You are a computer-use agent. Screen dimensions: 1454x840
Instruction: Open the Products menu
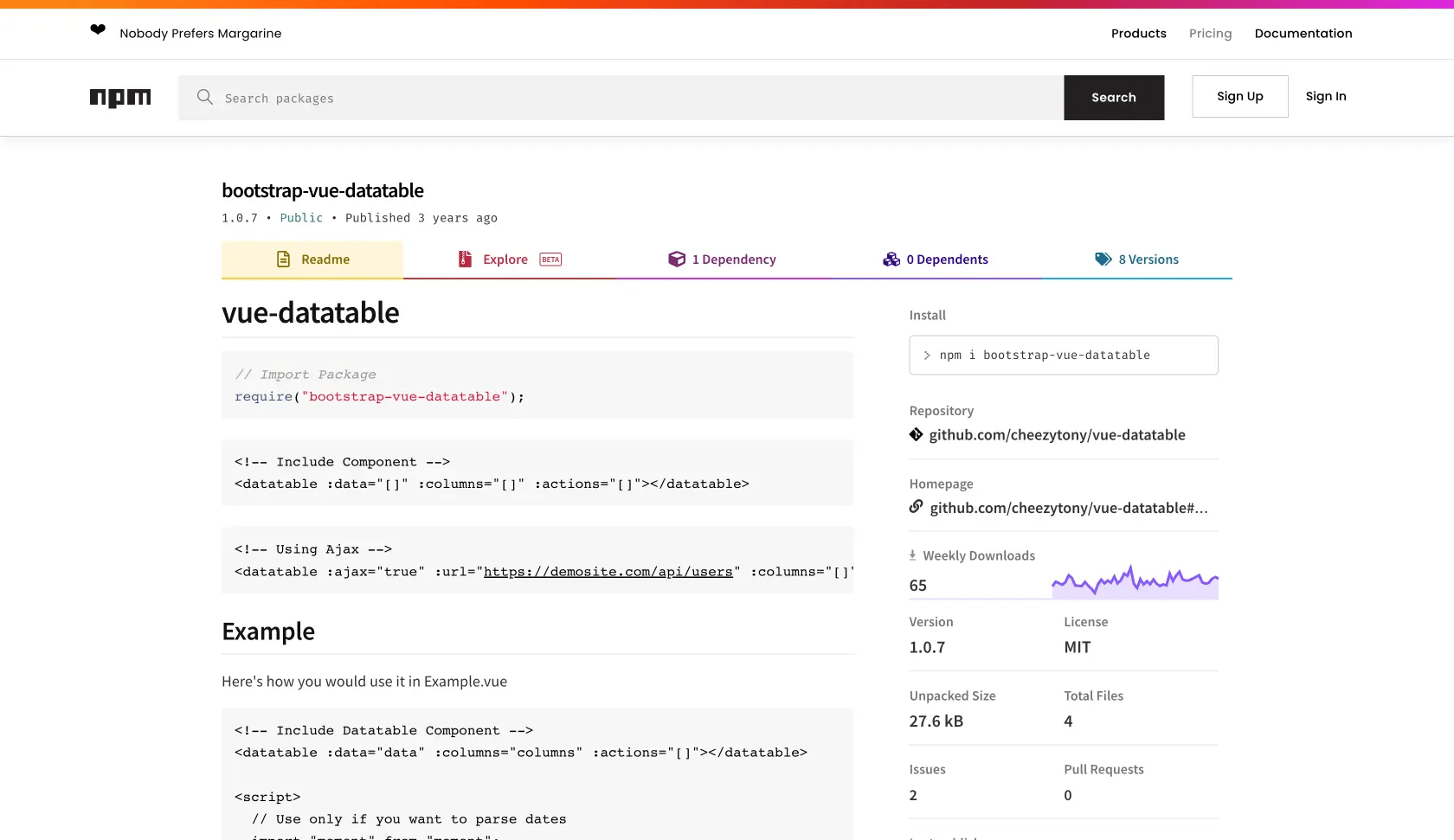click(x=1139, y=34)
